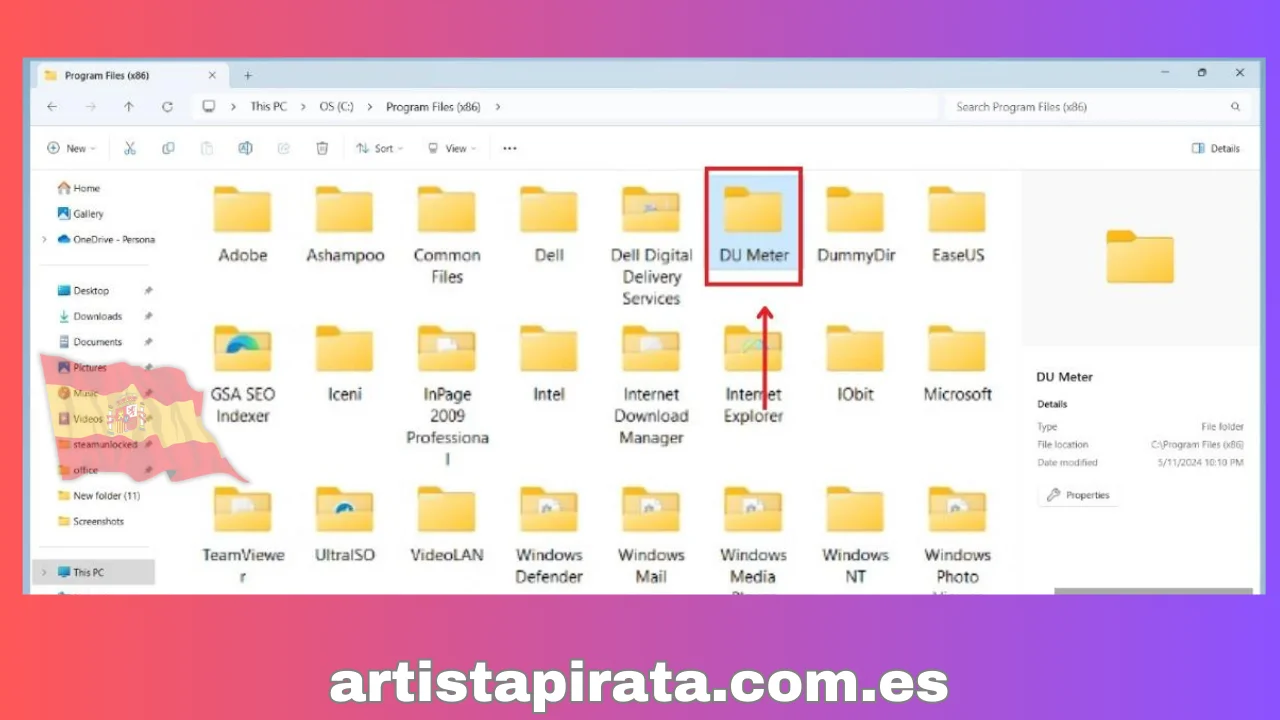
Task: Go up one folder level
Action: [129, 107]
